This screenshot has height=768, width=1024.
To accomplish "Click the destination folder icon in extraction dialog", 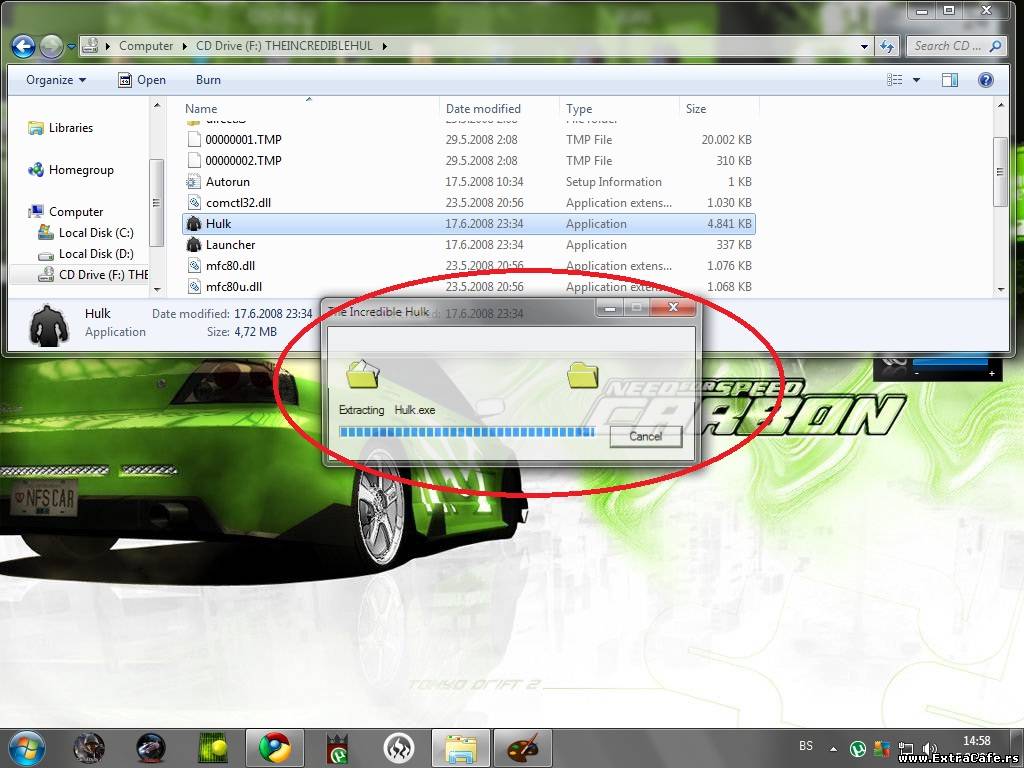I will [583, 375].
